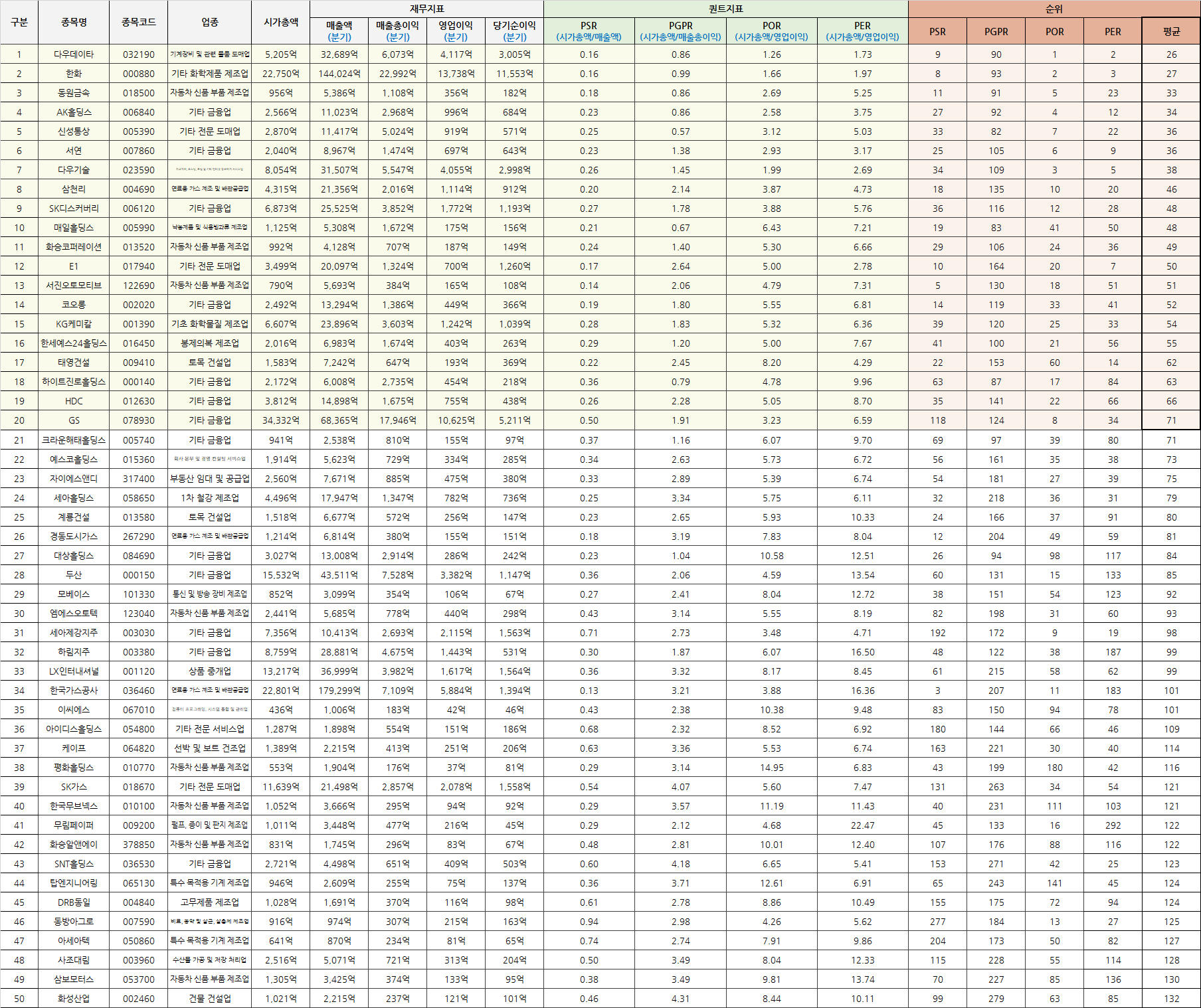Image resolution: width=1201 pixels, height=1008 pixels.
Task: Click industry cell 상품 중개업
Action: pos(210,671)
